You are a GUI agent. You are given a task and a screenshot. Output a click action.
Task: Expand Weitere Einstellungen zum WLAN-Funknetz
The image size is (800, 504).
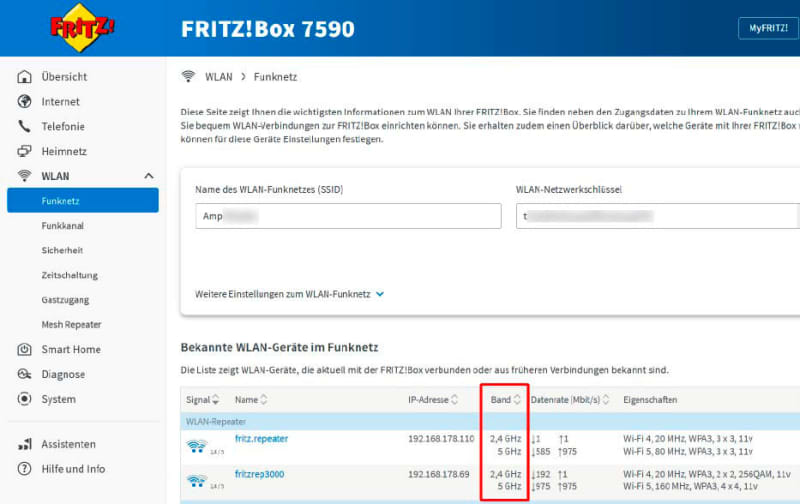pos(289,294)
